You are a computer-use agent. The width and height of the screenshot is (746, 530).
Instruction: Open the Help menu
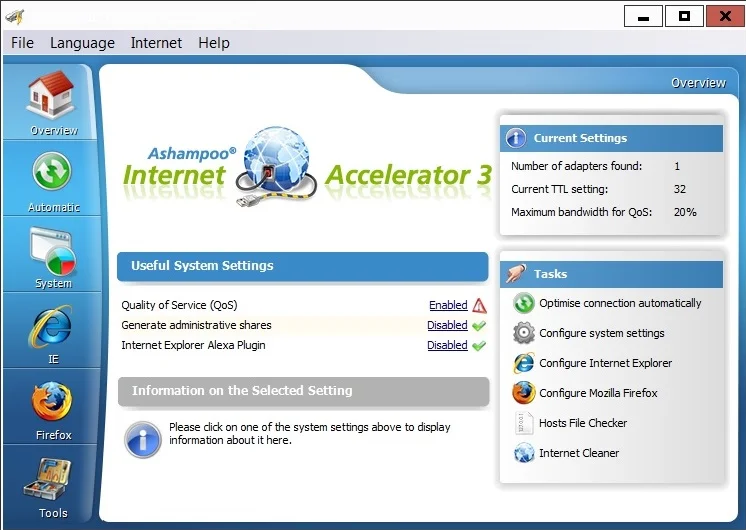click(x=214, y=43)
